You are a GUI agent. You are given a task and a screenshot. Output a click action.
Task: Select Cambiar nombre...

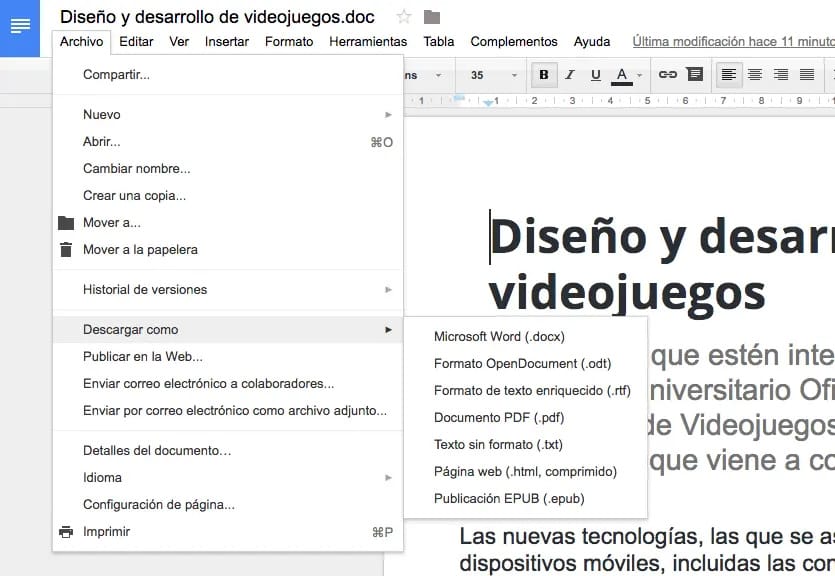228,169
